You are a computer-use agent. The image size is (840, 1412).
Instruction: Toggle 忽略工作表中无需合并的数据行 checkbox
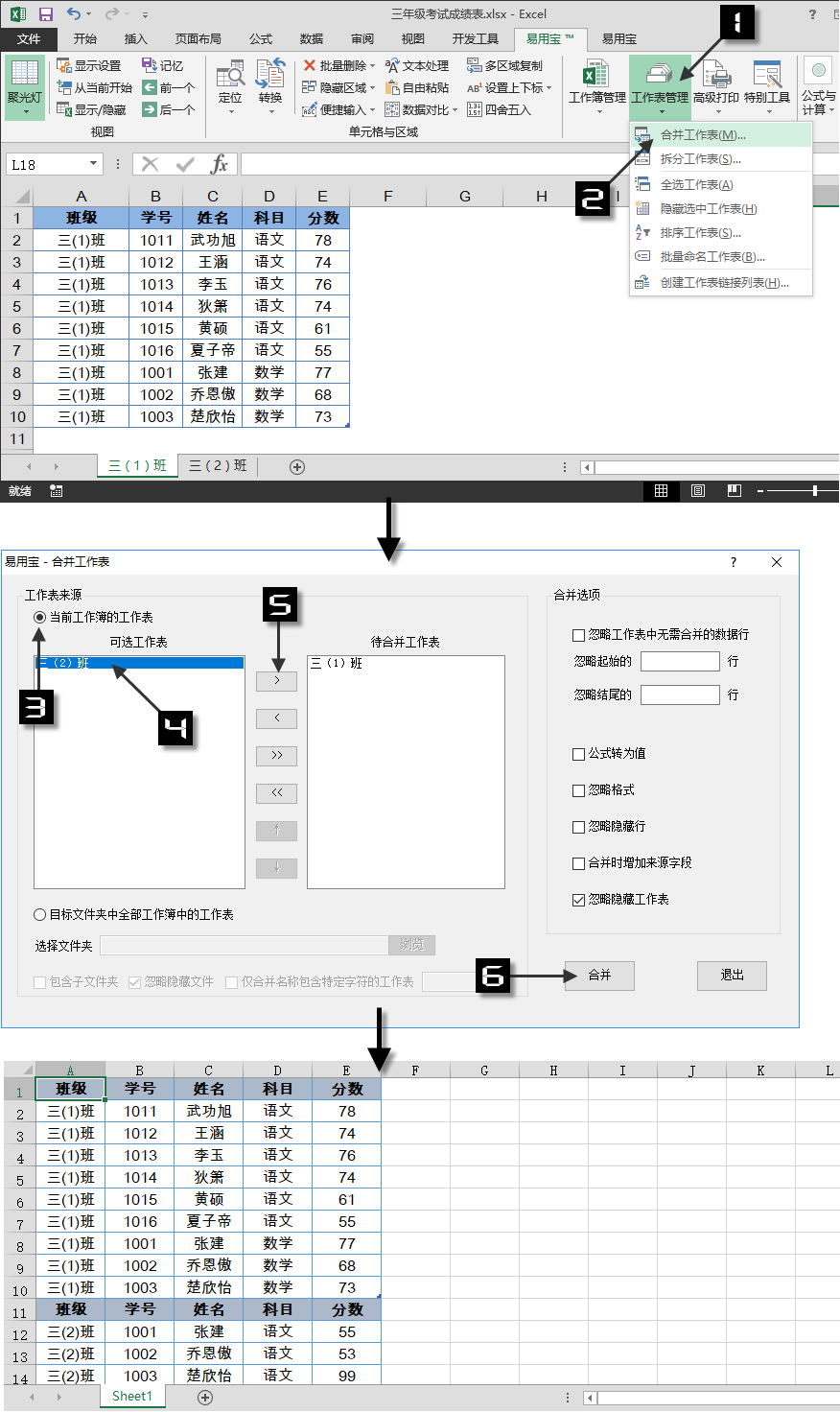pyautogui.click(x=578, y=635)
